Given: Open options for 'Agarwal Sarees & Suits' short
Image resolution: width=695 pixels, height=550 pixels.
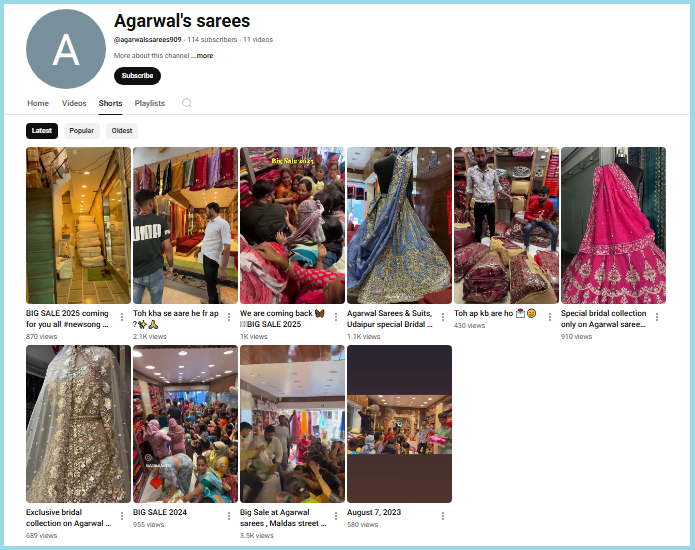Looking at the screenshot, I should (442, 317).
